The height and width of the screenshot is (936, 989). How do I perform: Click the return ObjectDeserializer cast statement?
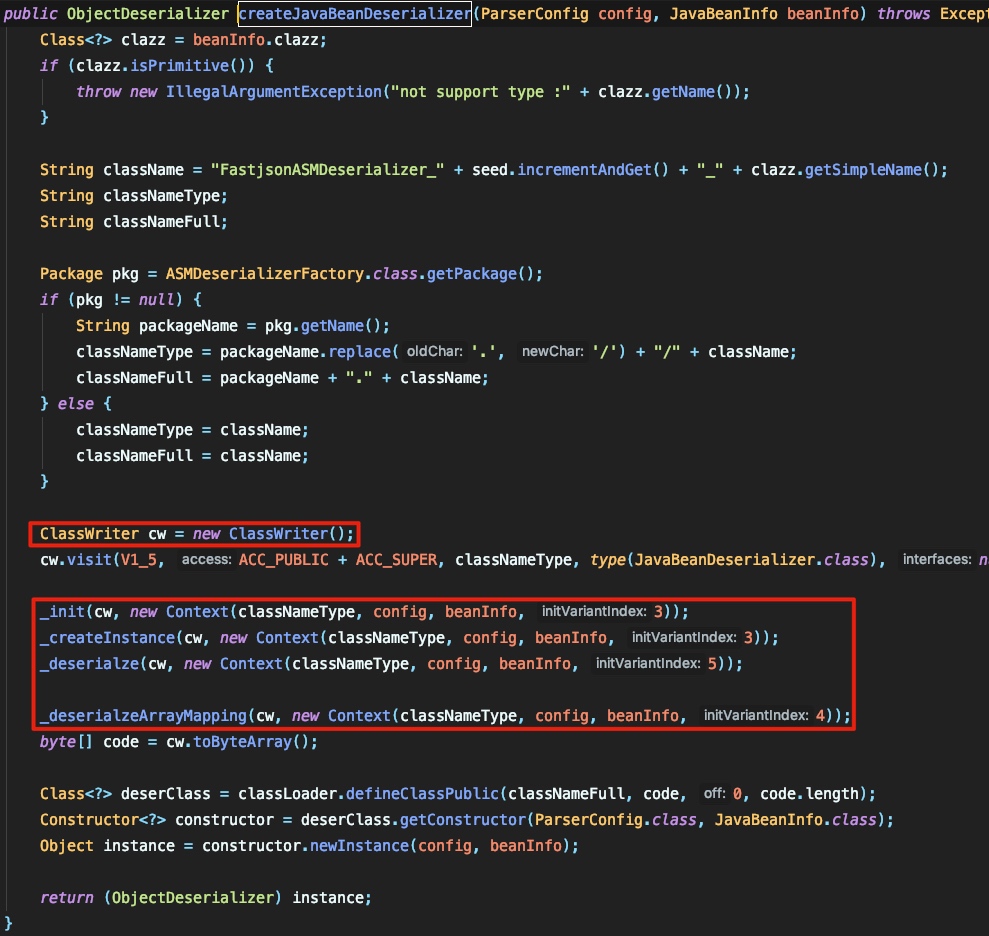coord(200,897)
